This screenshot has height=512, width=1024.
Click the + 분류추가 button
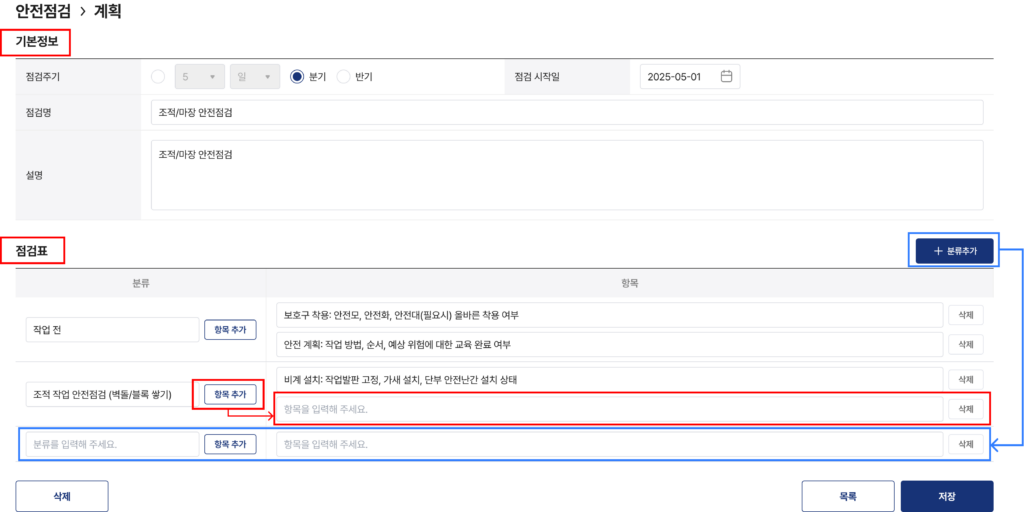pos(955,251)
